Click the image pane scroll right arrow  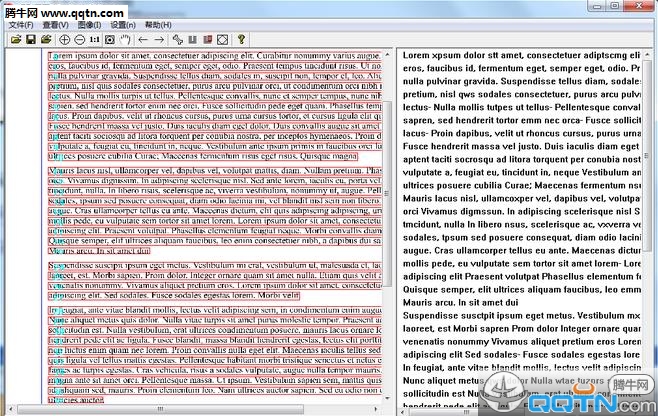tap(376, 408)
